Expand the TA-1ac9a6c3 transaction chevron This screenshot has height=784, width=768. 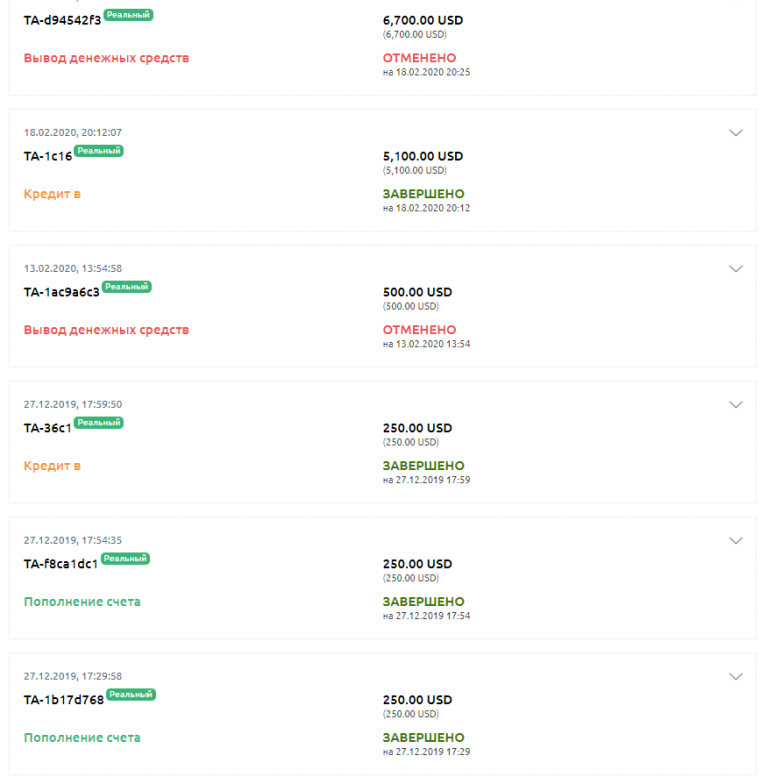click(x=736, y=269)
